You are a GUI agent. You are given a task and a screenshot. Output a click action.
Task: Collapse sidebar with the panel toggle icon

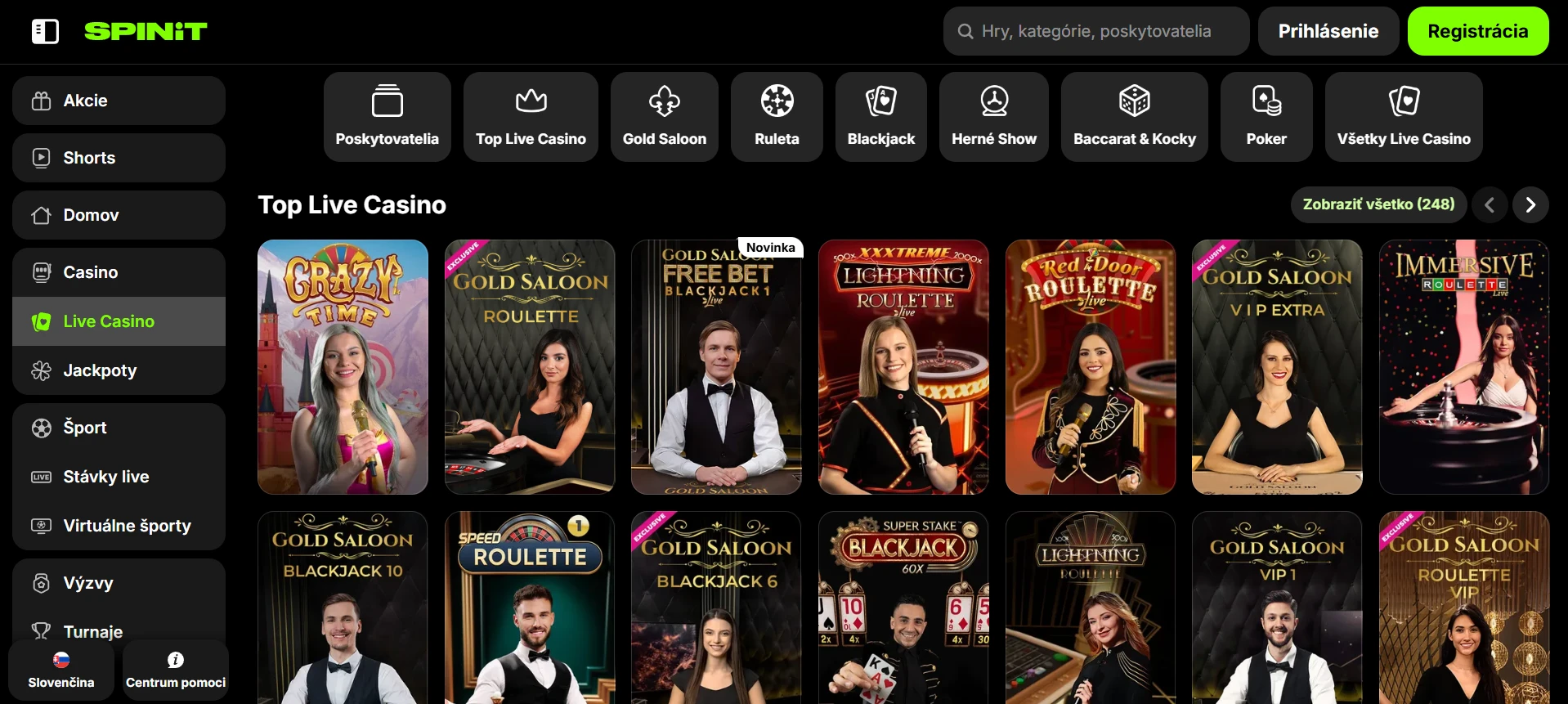[45, 31]
